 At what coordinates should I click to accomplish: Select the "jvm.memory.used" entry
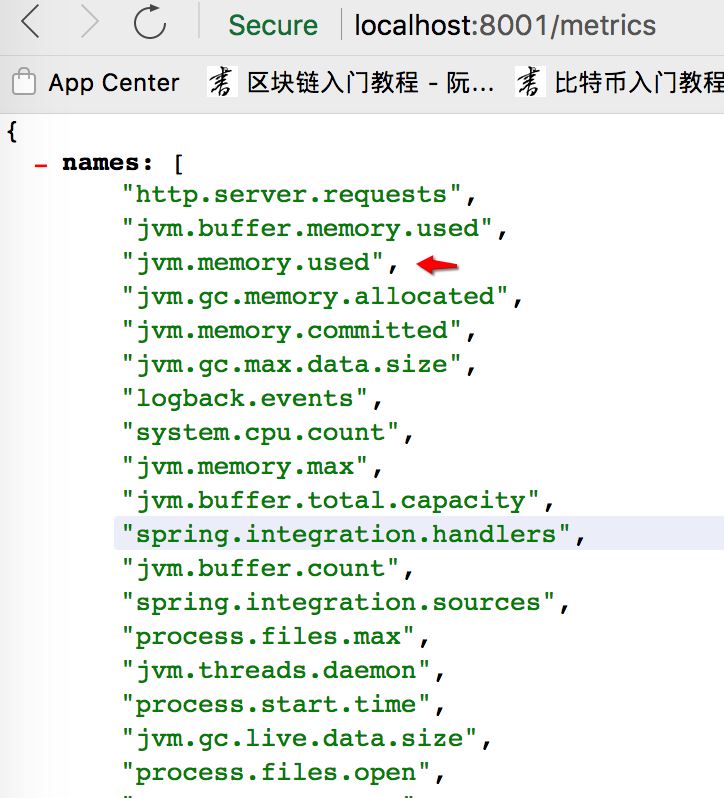click(x=253, y=262)
